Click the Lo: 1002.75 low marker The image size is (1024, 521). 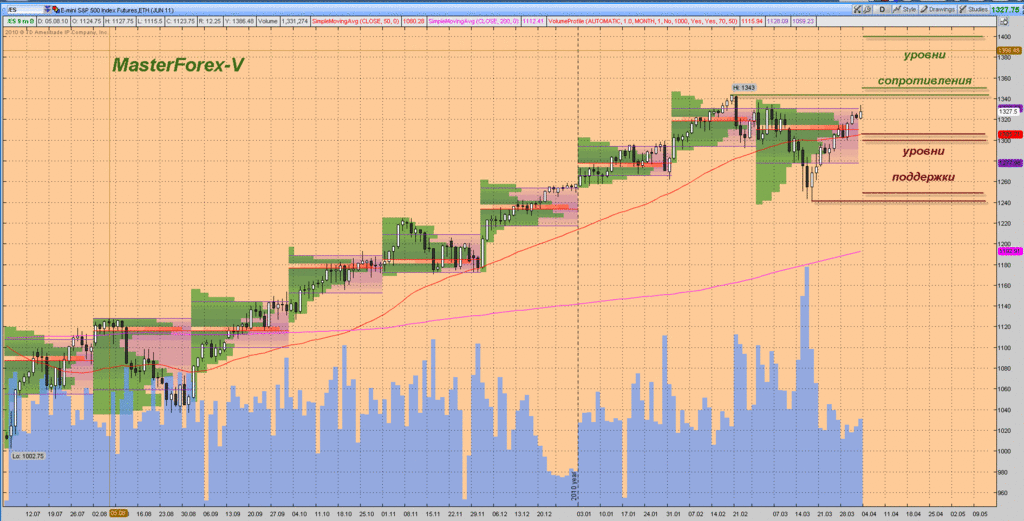point(27,456)
